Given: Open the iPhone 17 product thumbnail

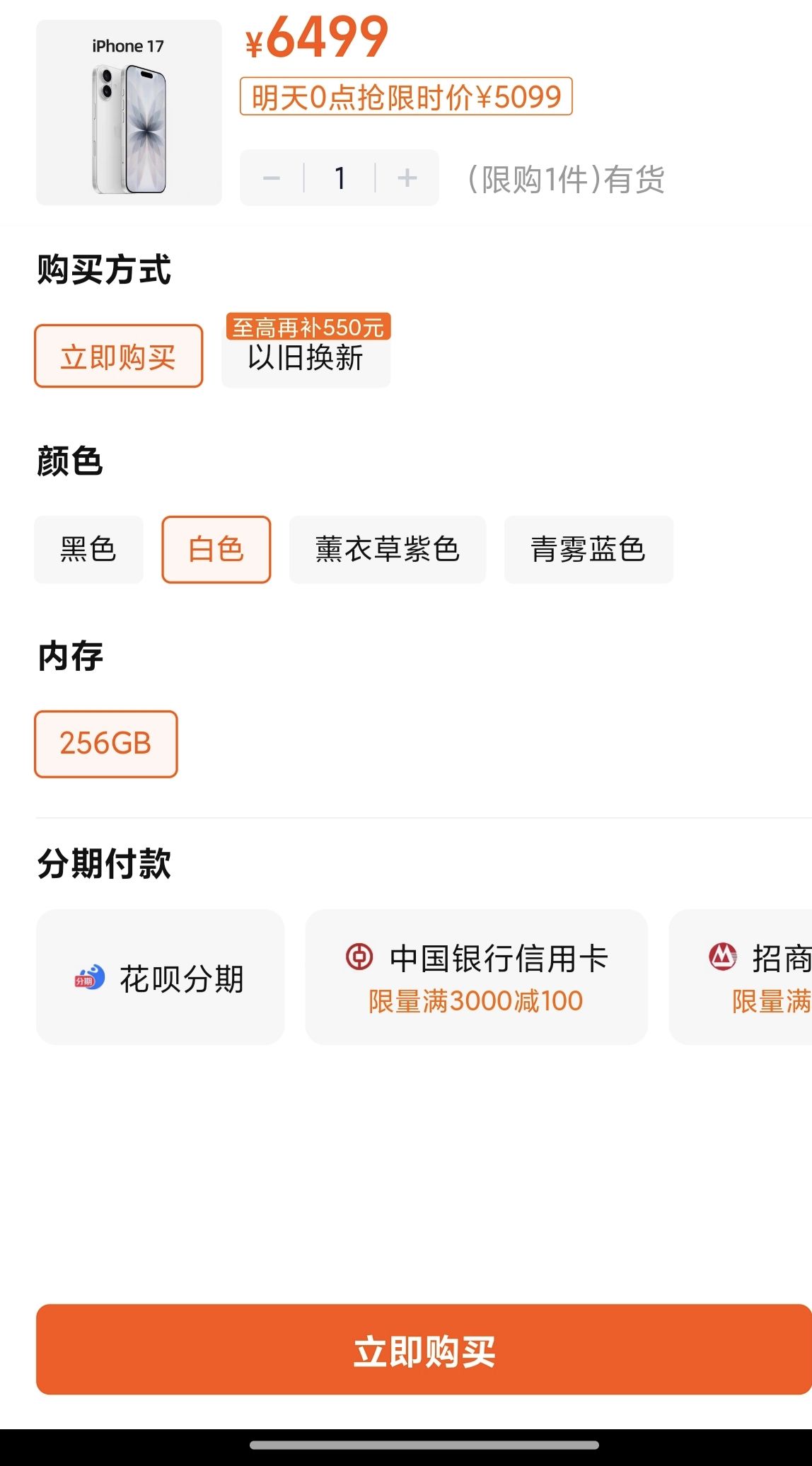Looking at the screenshot, I should pyautogui.click(x=129, y=113).
